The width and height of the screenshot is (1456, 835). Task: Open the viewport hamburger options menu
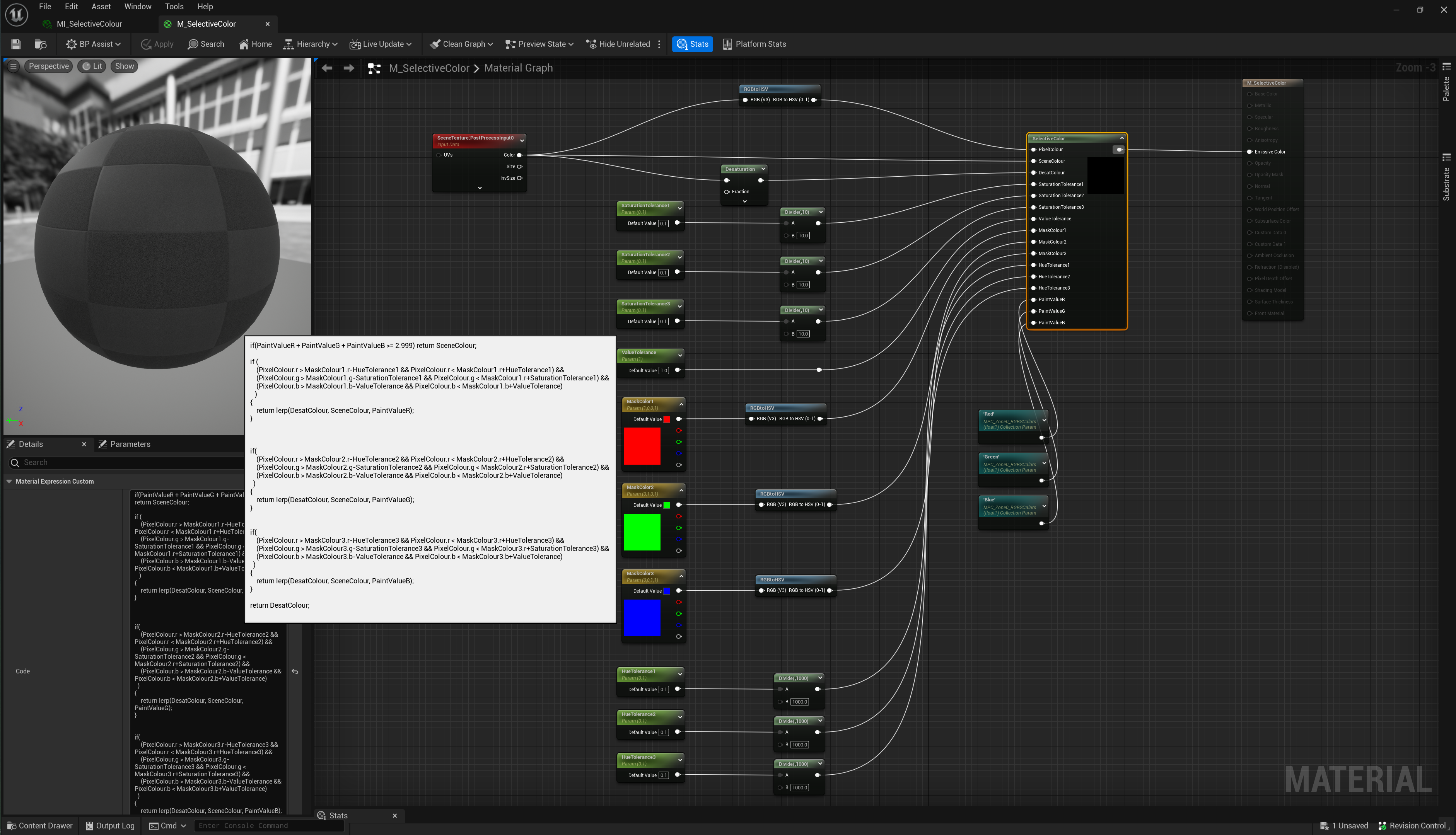click(13, 66)
